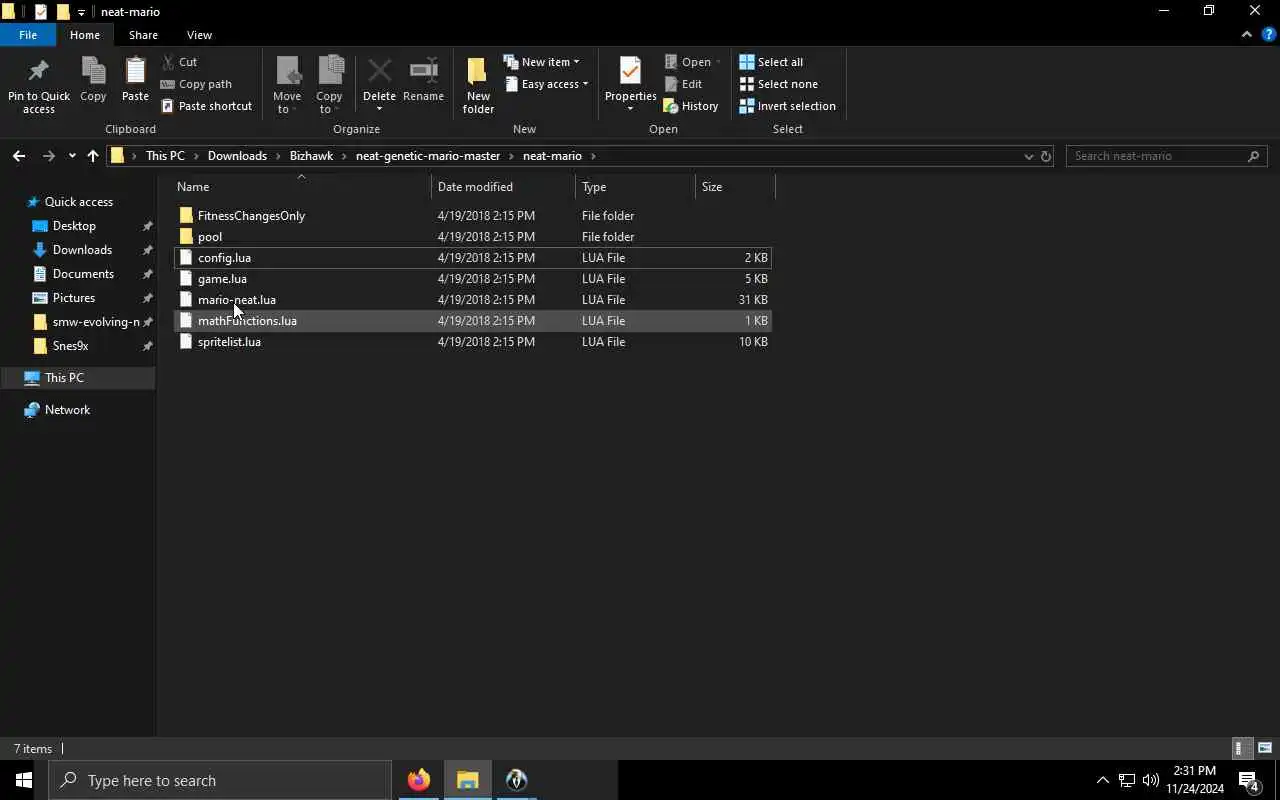Open file Properties
1280x800 pixels.
coord(630,85)
